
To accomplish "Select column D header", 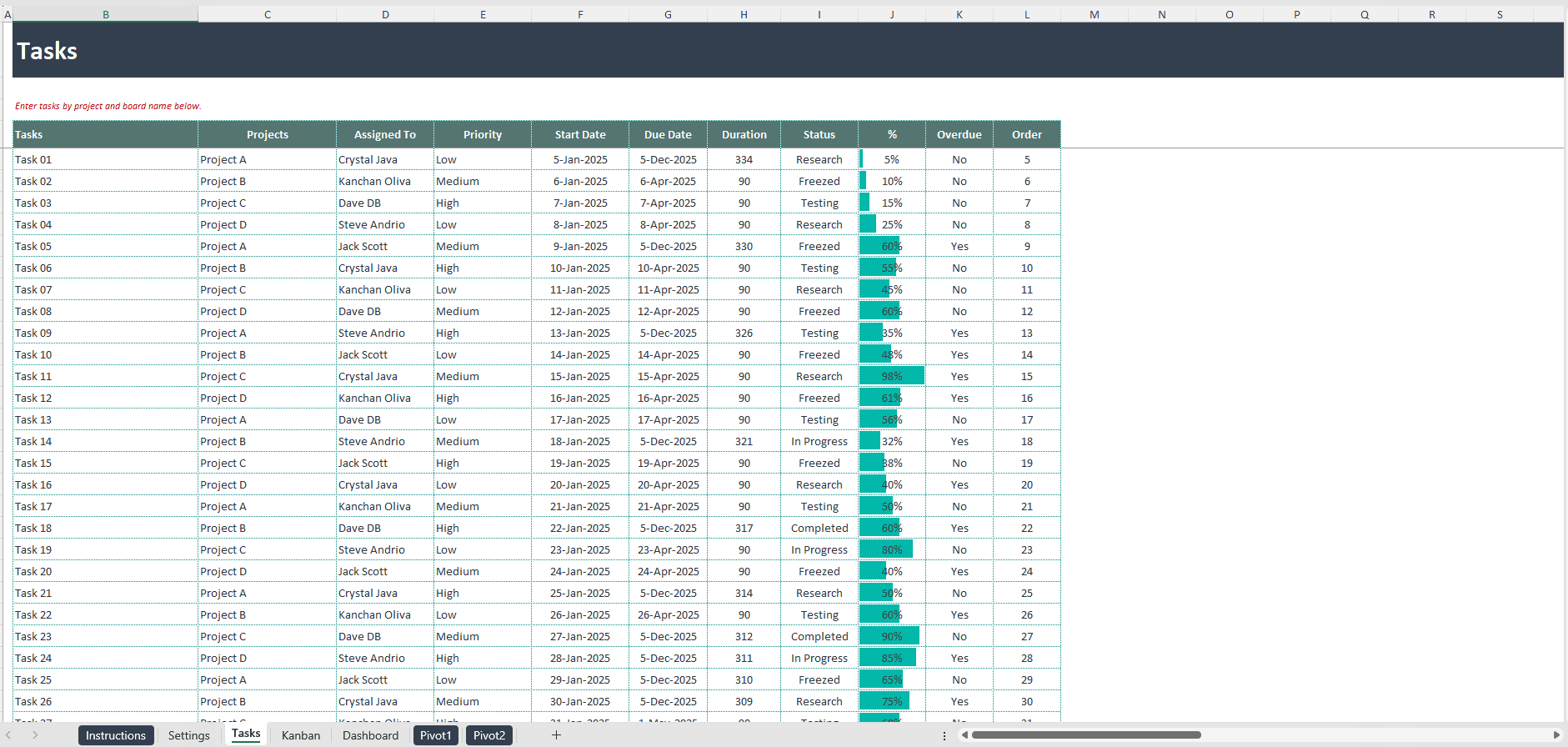I will (385, 14).
